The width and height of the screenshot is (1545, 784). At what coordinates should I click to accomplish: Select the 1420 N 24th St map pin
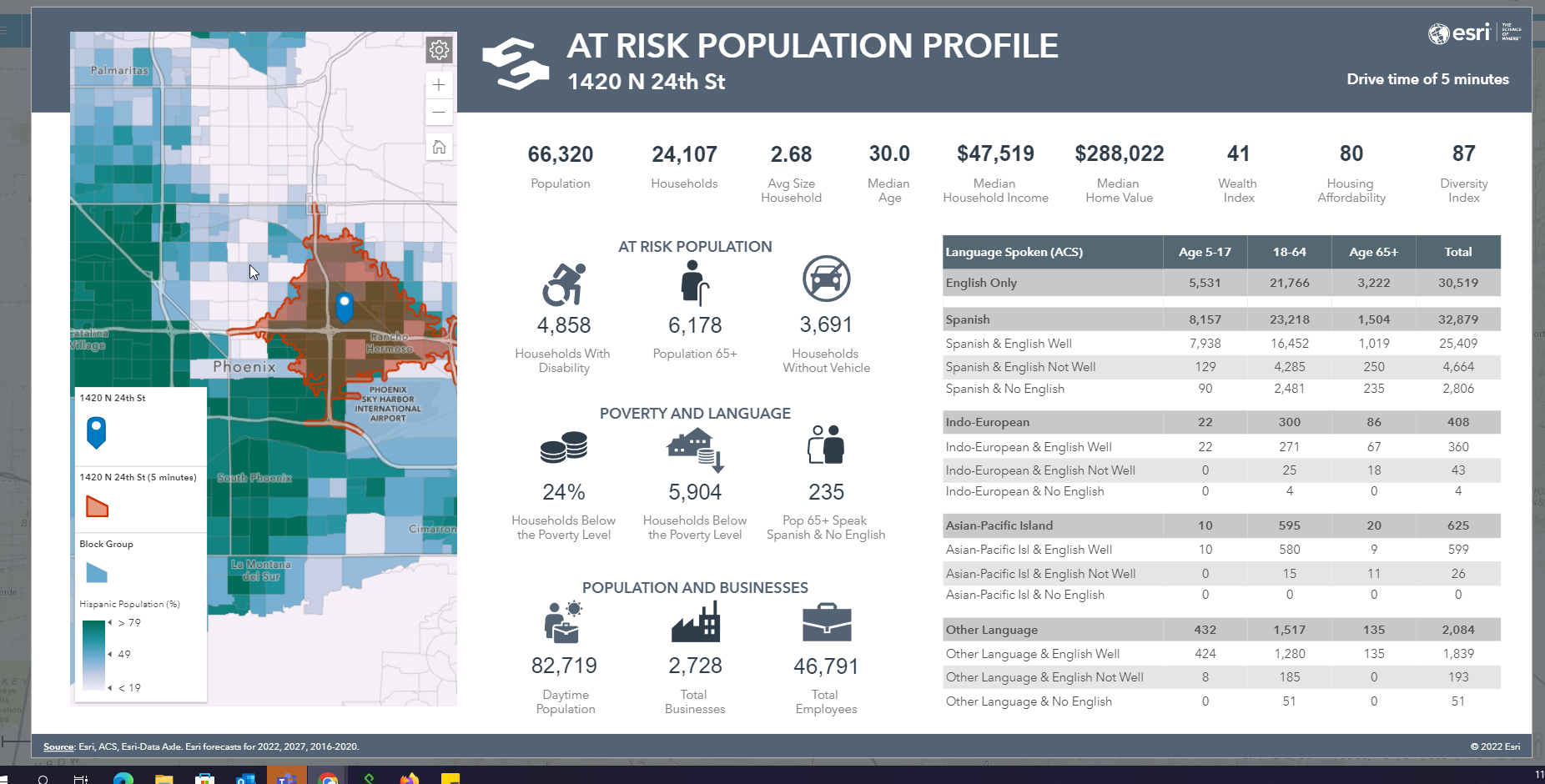(x=344, y=307)
